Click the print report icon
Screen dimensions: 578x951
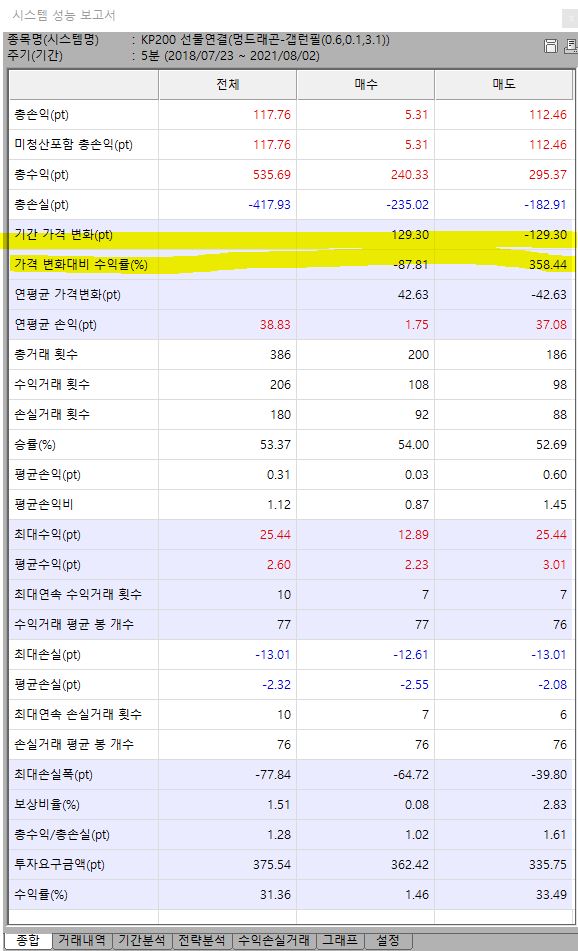point(571,46)
